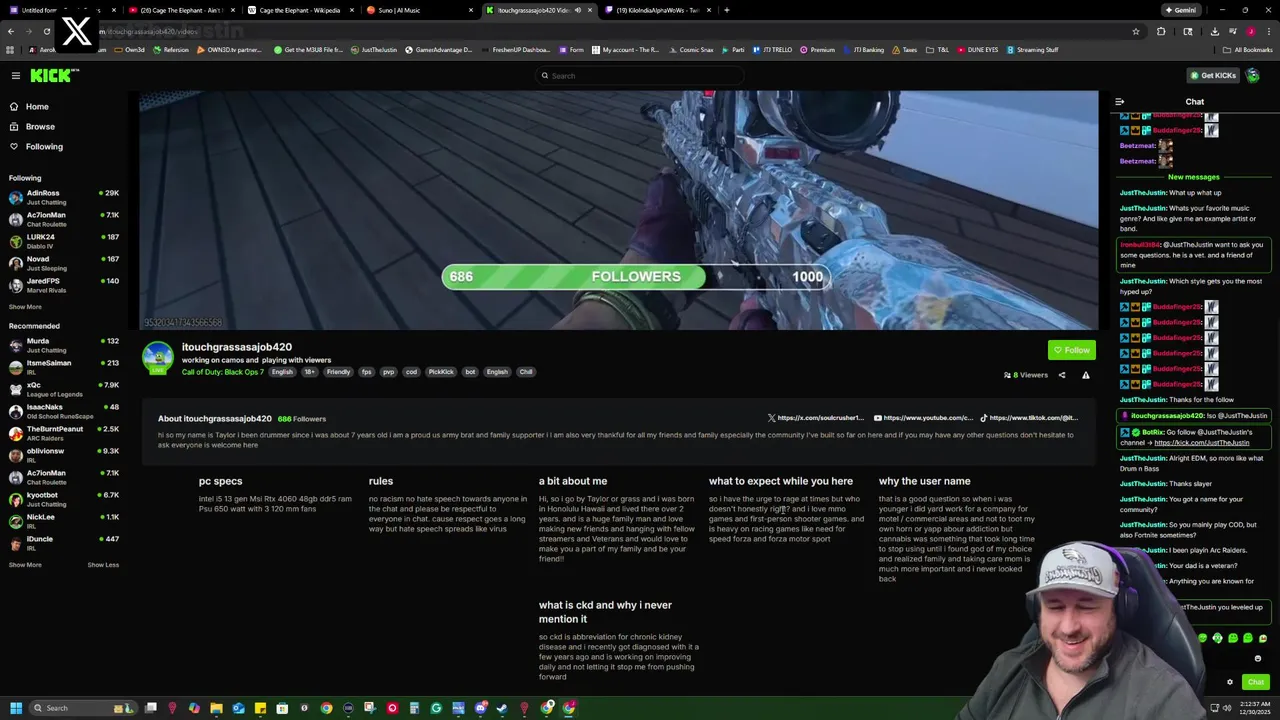Viewport: 1280px width, 720px height.
Task: Click the taskbar volume speaker icon
Action: click(x=1227, y=708)
